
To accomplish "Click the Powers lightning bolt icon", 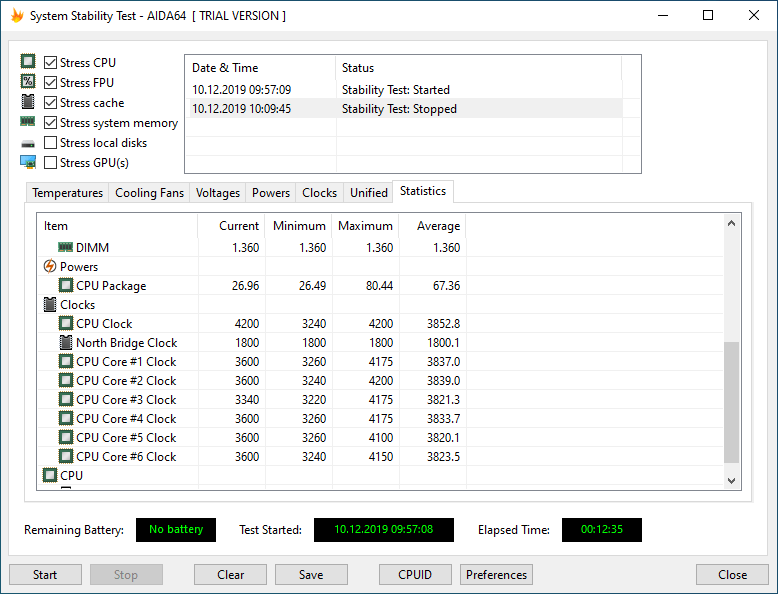I will click(50, 266).
